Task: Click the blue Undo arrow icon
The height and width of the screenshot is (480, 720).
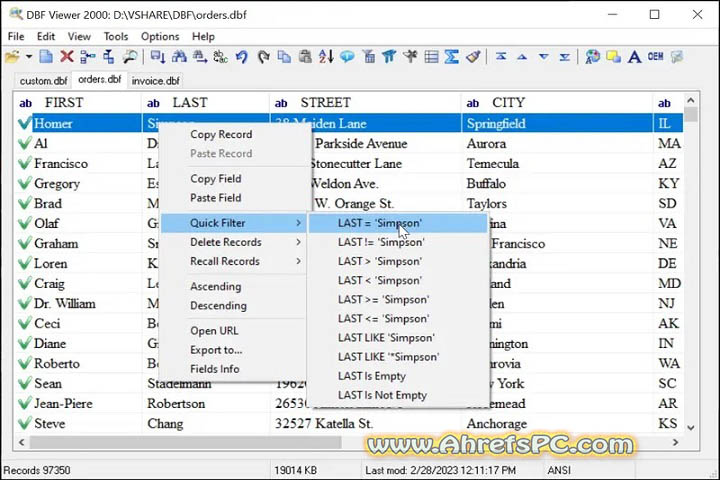Action: click(242, 57)
